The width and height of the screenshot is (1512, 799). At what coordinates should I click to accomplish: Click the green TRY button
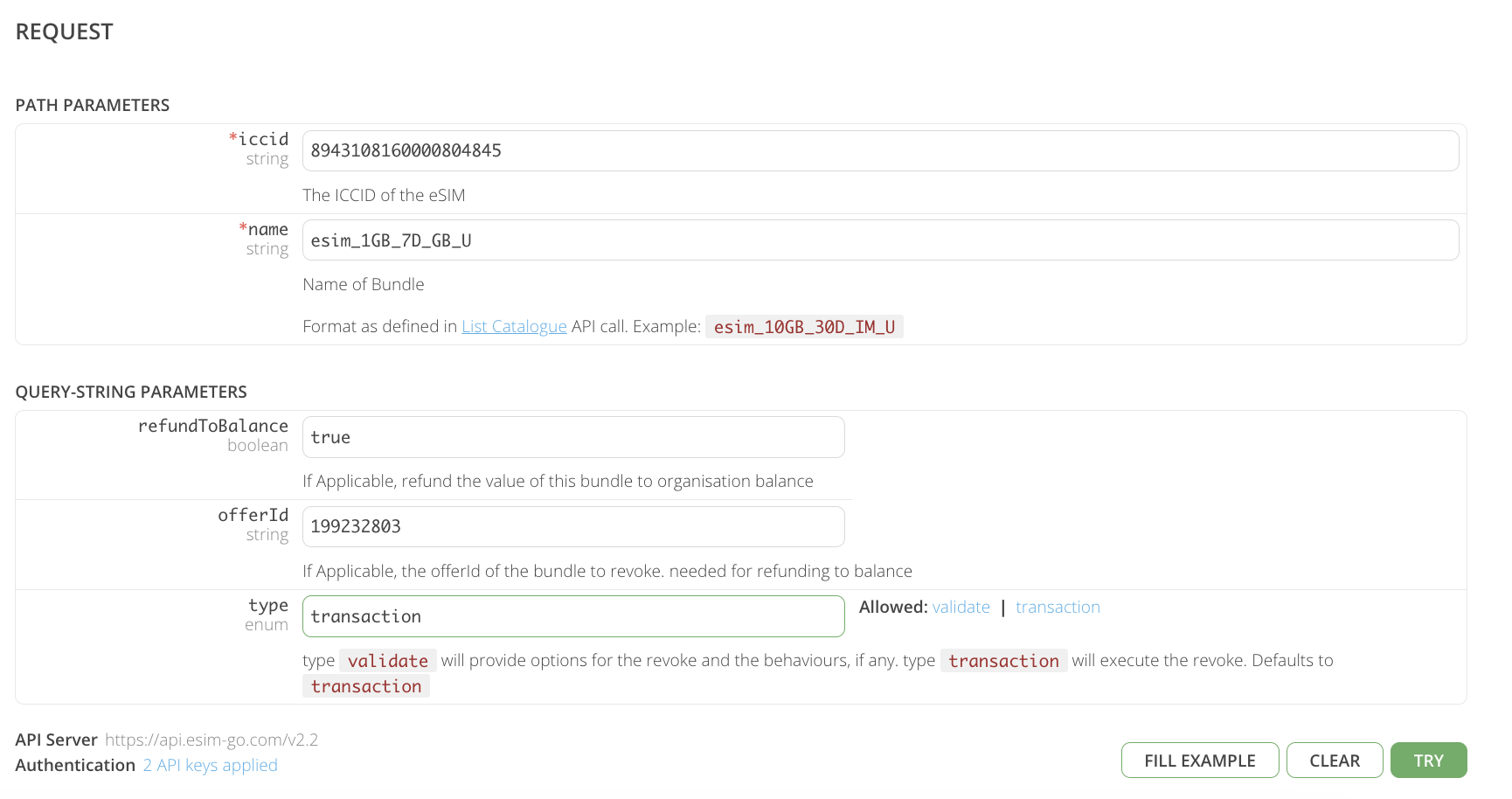pos(1429,761)
